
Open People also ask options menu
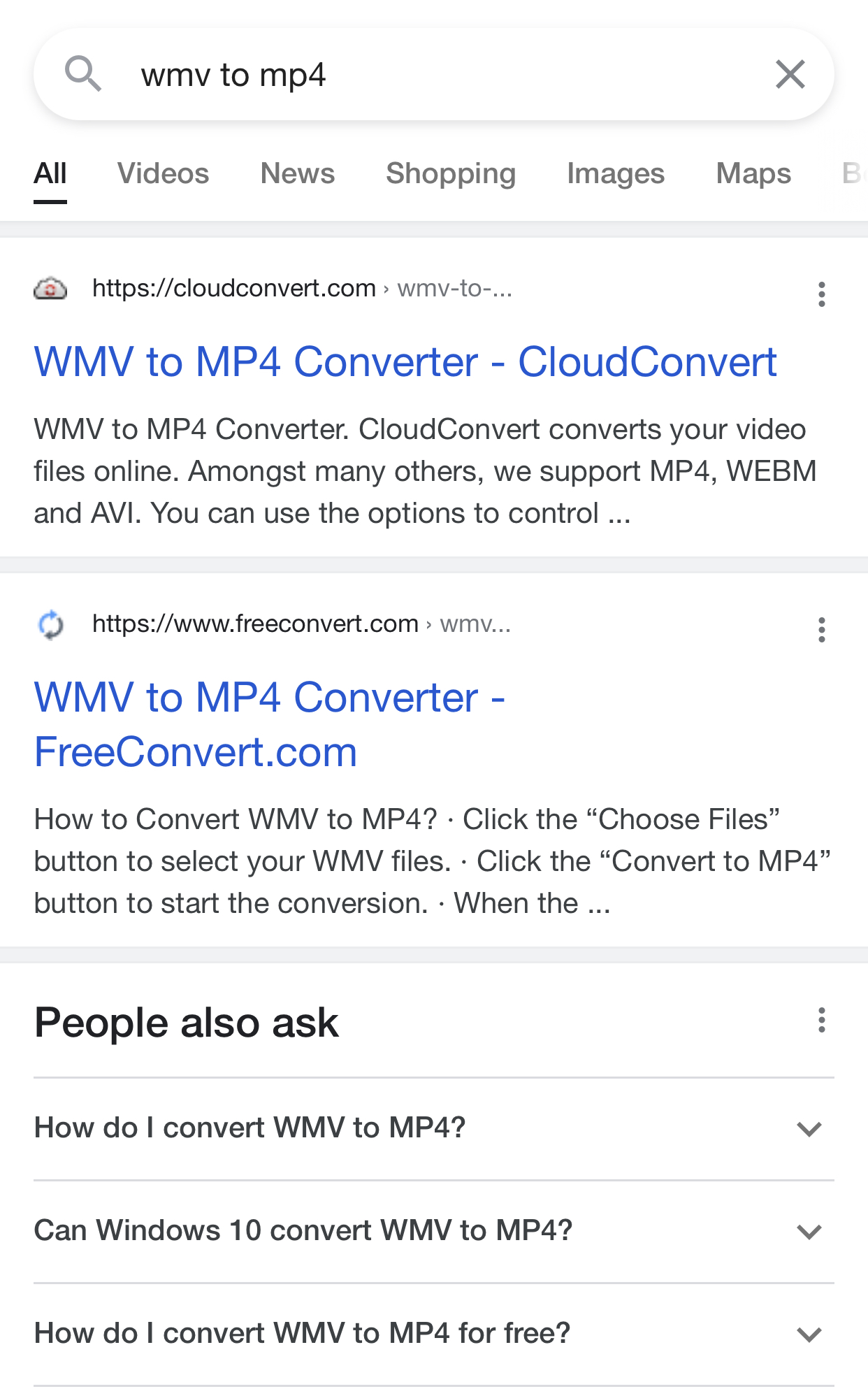[822, 1021]
